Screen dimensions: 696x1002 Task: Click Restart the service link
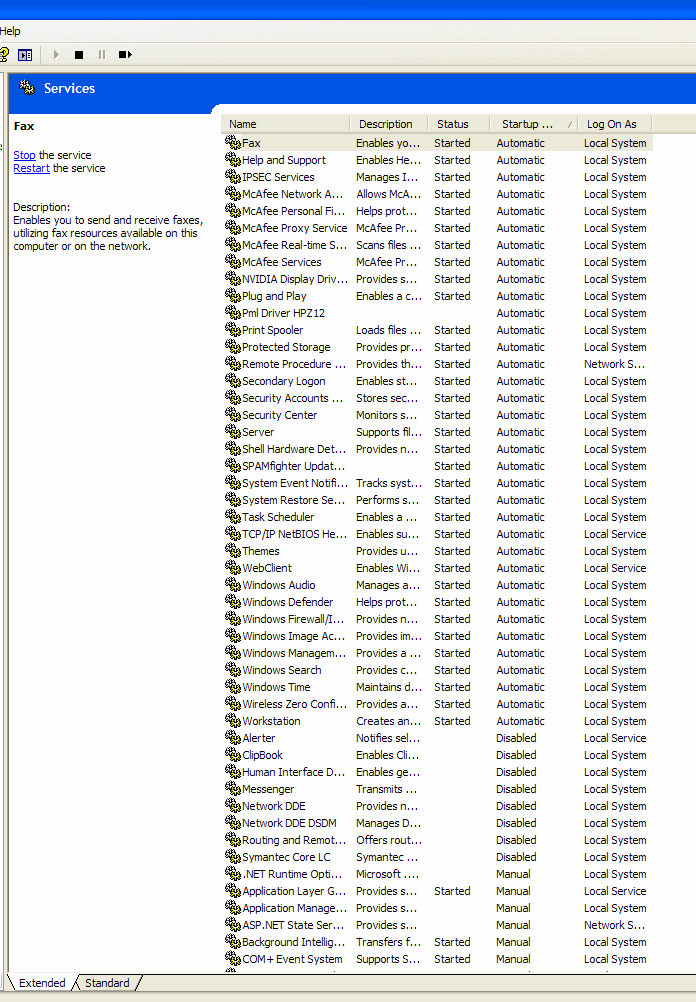(x=31, y=168)
